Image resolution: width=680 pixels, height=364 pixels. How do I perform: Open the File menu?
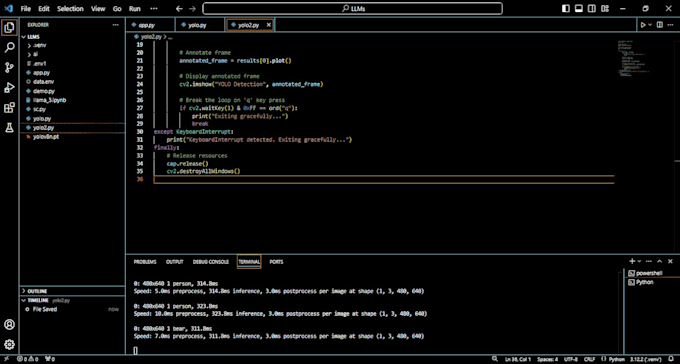click(x=26, y=9)
